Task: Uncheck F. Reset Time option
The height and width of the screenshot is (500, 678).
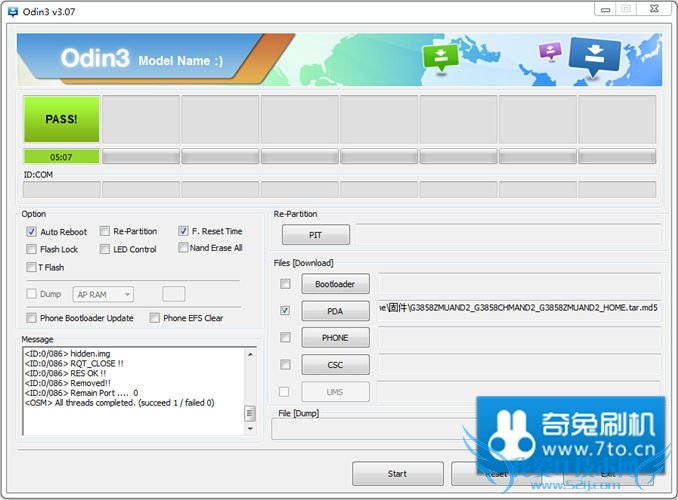Action: 183,231
